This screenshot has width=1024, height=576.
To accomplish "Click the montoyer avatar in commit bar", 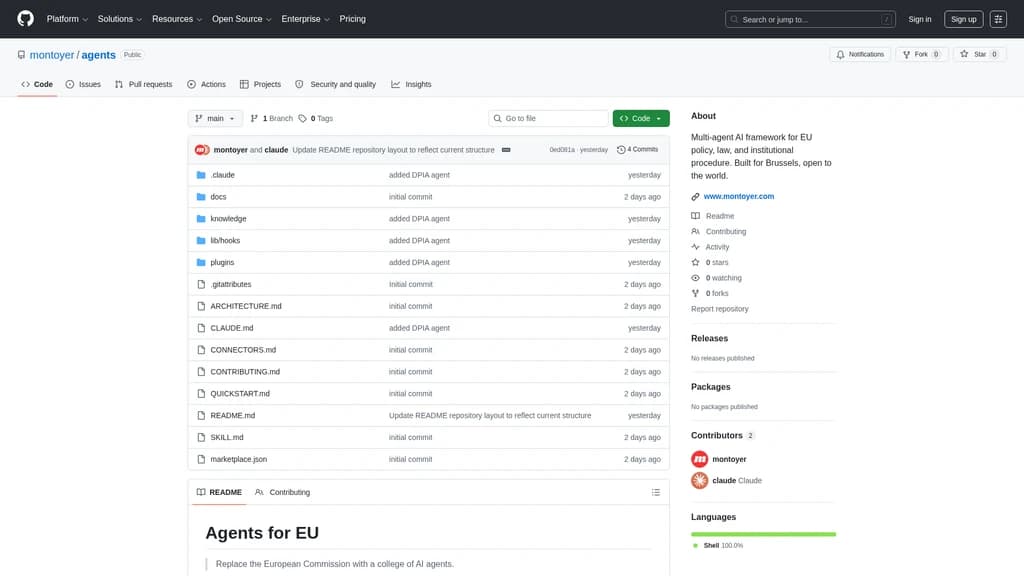I will coord(202,150).
